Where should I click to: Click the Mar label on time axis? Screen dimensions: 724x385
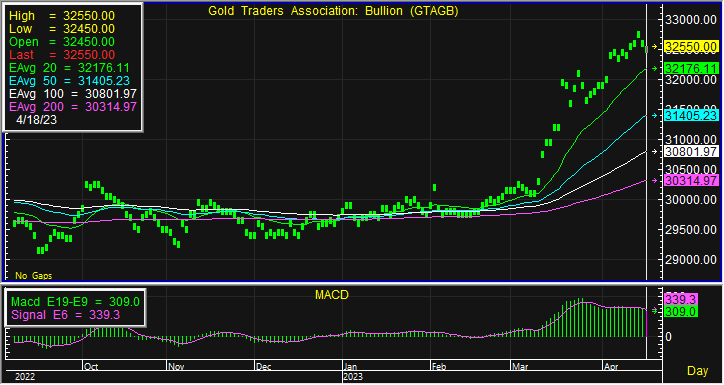[x=520, y=367]
